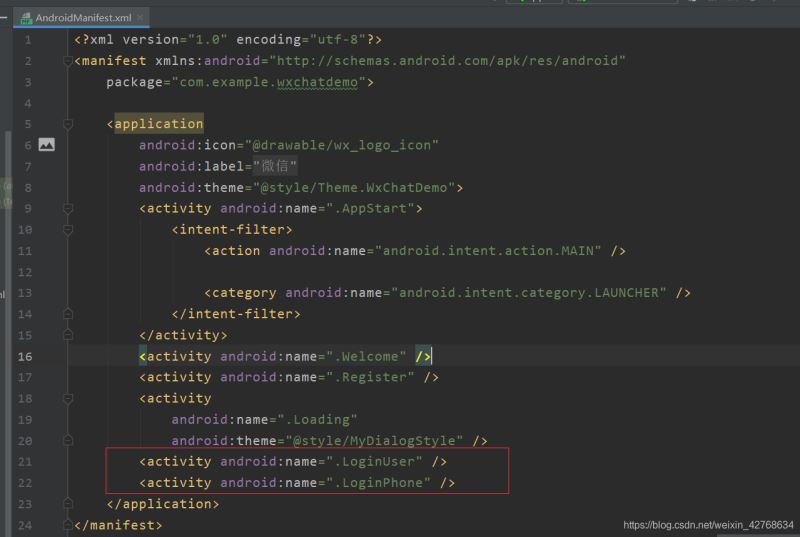Viewport: 800px width, 537px height.
Task: Click the fold-end marker beside closing intent-filter tag
Action: click(x=67, y=314)
